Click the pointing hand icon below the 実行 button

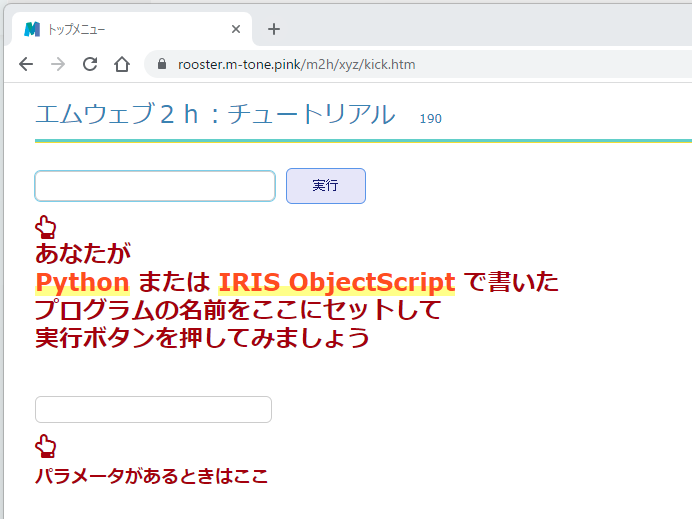pos(46,227)
